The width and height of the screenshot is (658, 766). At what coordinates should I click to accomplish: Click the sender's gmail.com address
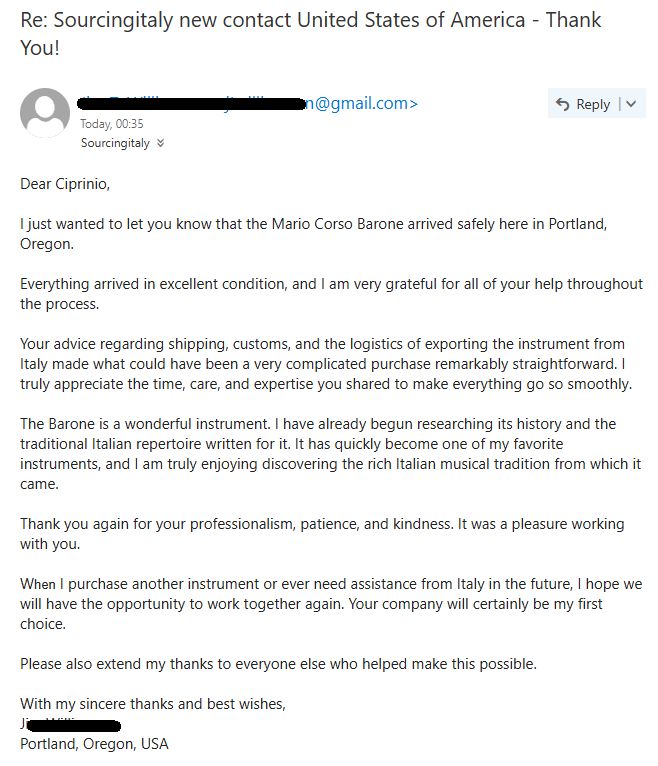(248, 104)
